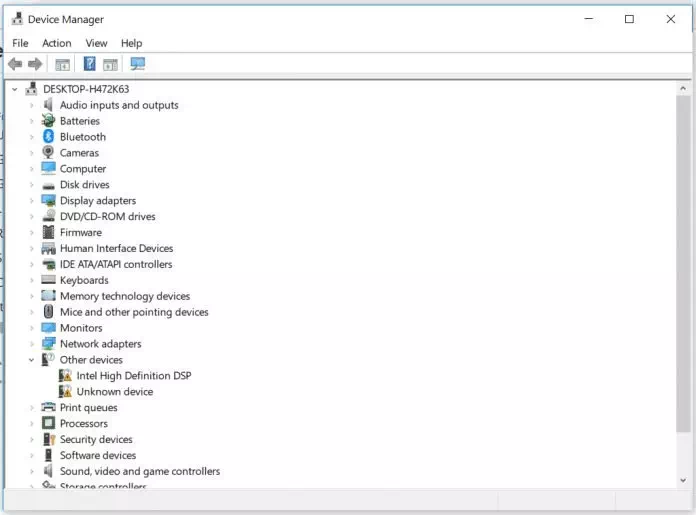Open the Help toolbar icon with question mark
This screenshot has width=696, height=515.
(x=90, y=64)
